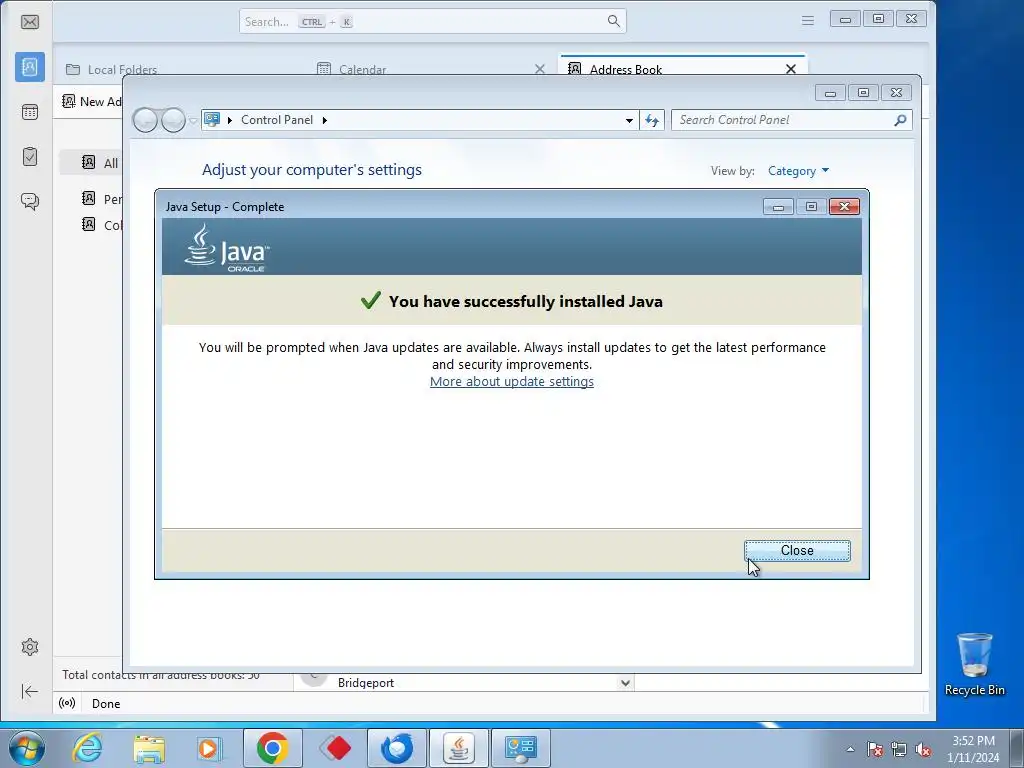The width and height of the screenshot is (1024, 768).
Task: Open the Recycle Bin on desktop
Action: pos(974,664)
